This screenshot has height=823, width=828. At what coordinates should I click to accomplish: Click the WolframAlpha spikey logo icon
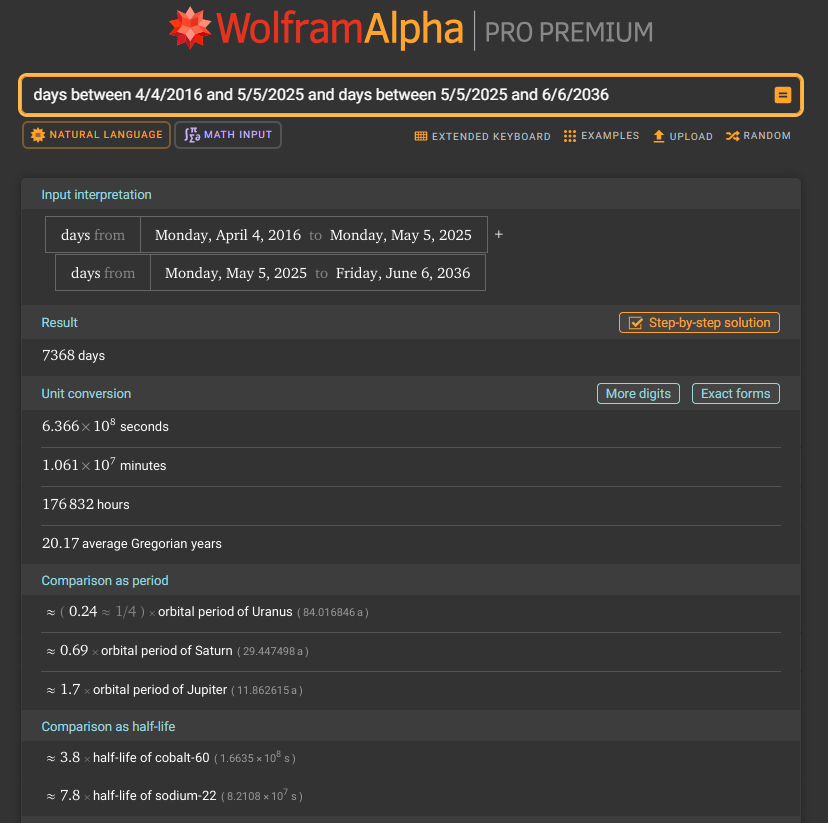pyautogui.click(x=190, y=28)
